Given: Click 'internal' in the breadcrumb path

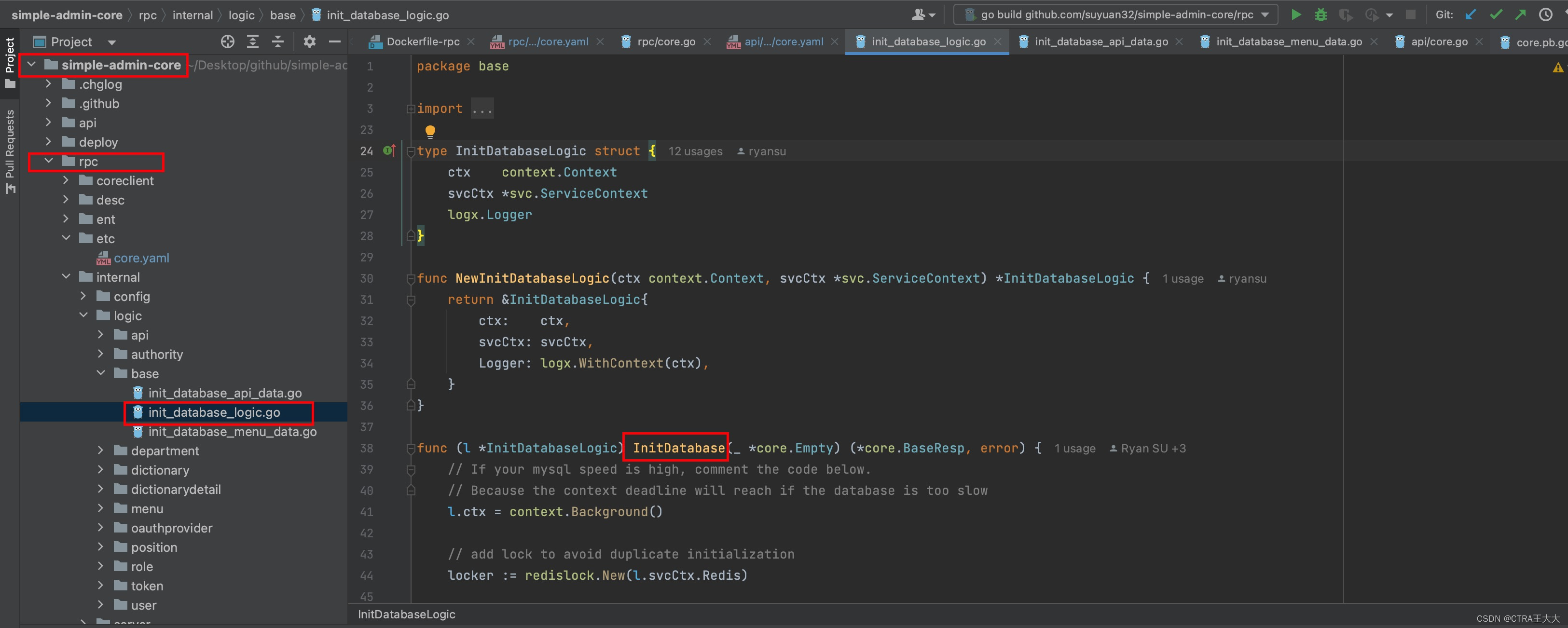Looking at the screenshot, I should (193, 15).
